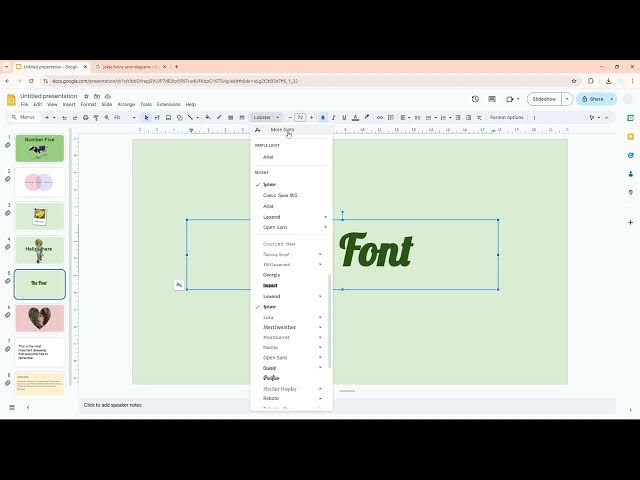This screenshot has width=640, height=480.
Task: Toggle Bold formatting
Action: tap(322, 118)
